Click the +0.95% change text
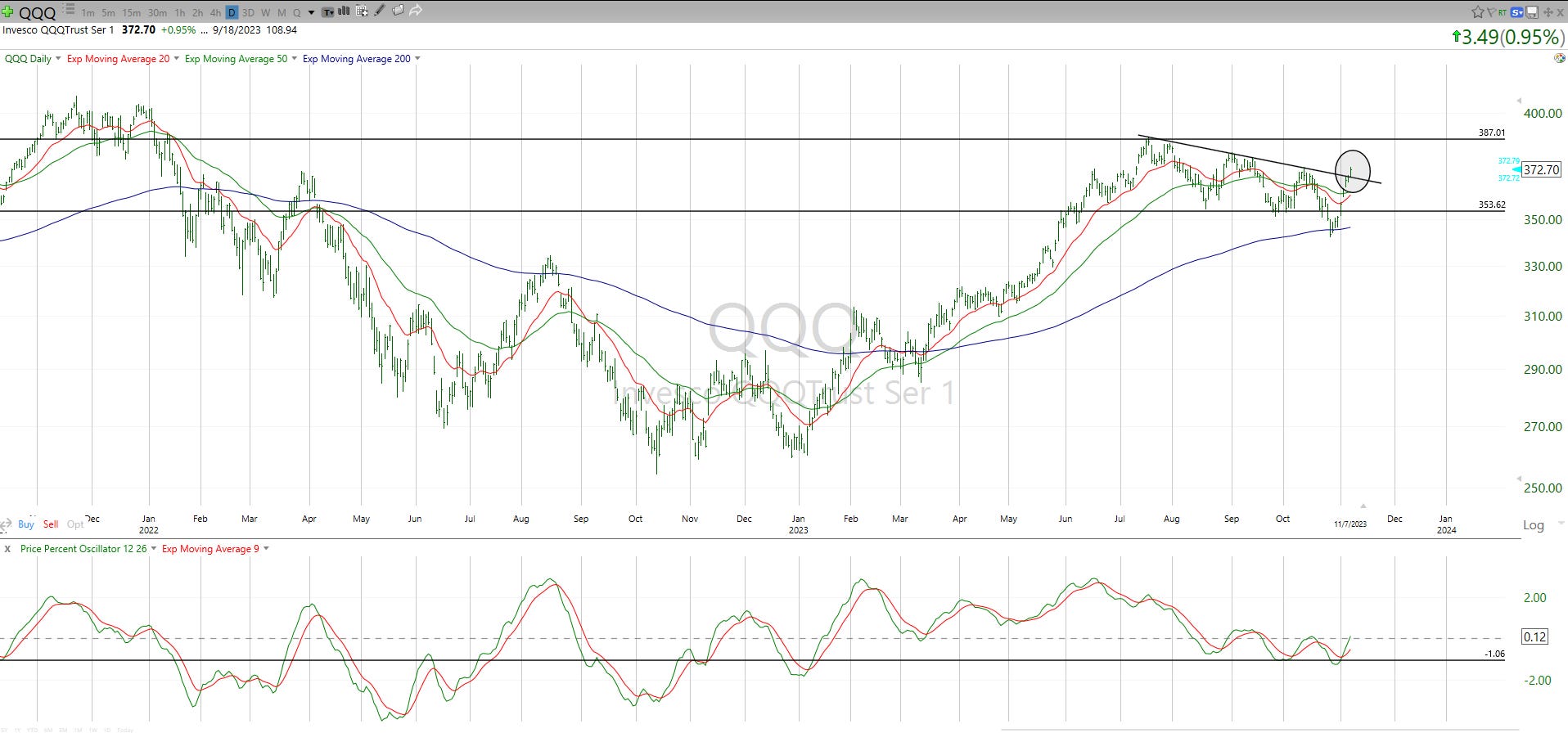The height and width of the screenshot is (733, 1568). click(x=178, y=30)
